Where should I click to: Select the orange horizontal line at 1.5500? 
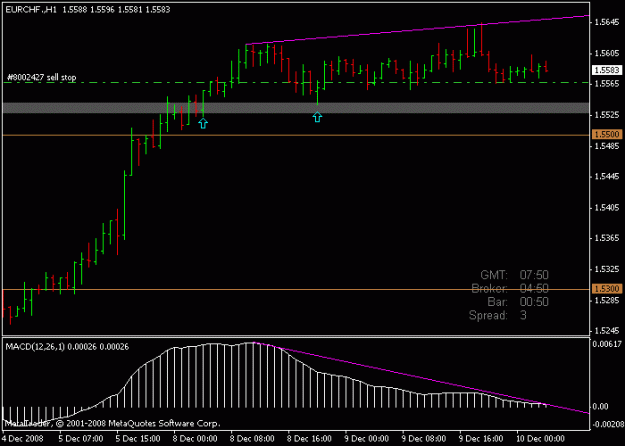pos(296,136)
